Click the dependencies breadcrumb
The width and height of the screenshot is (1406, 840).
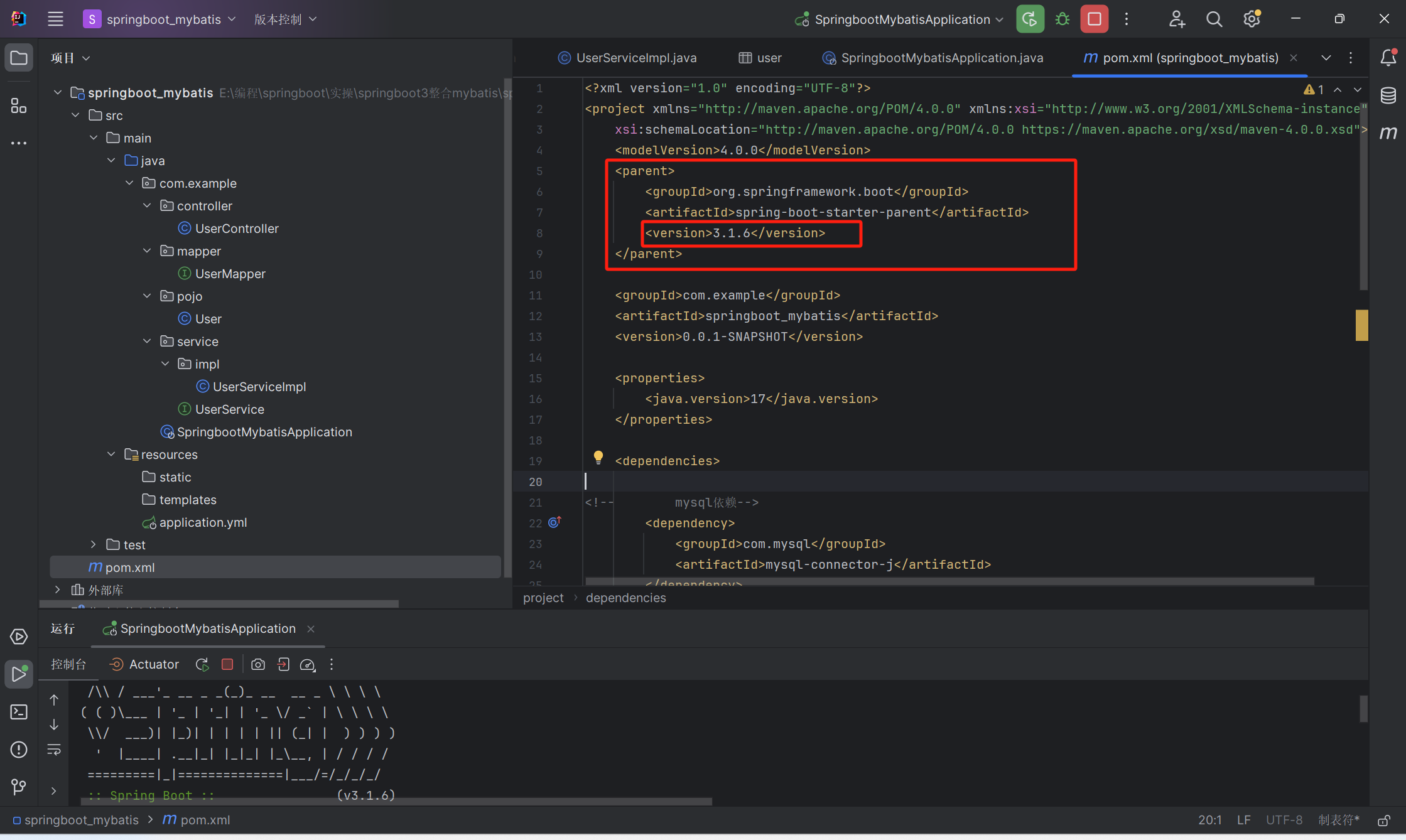(x=625, y=598)
